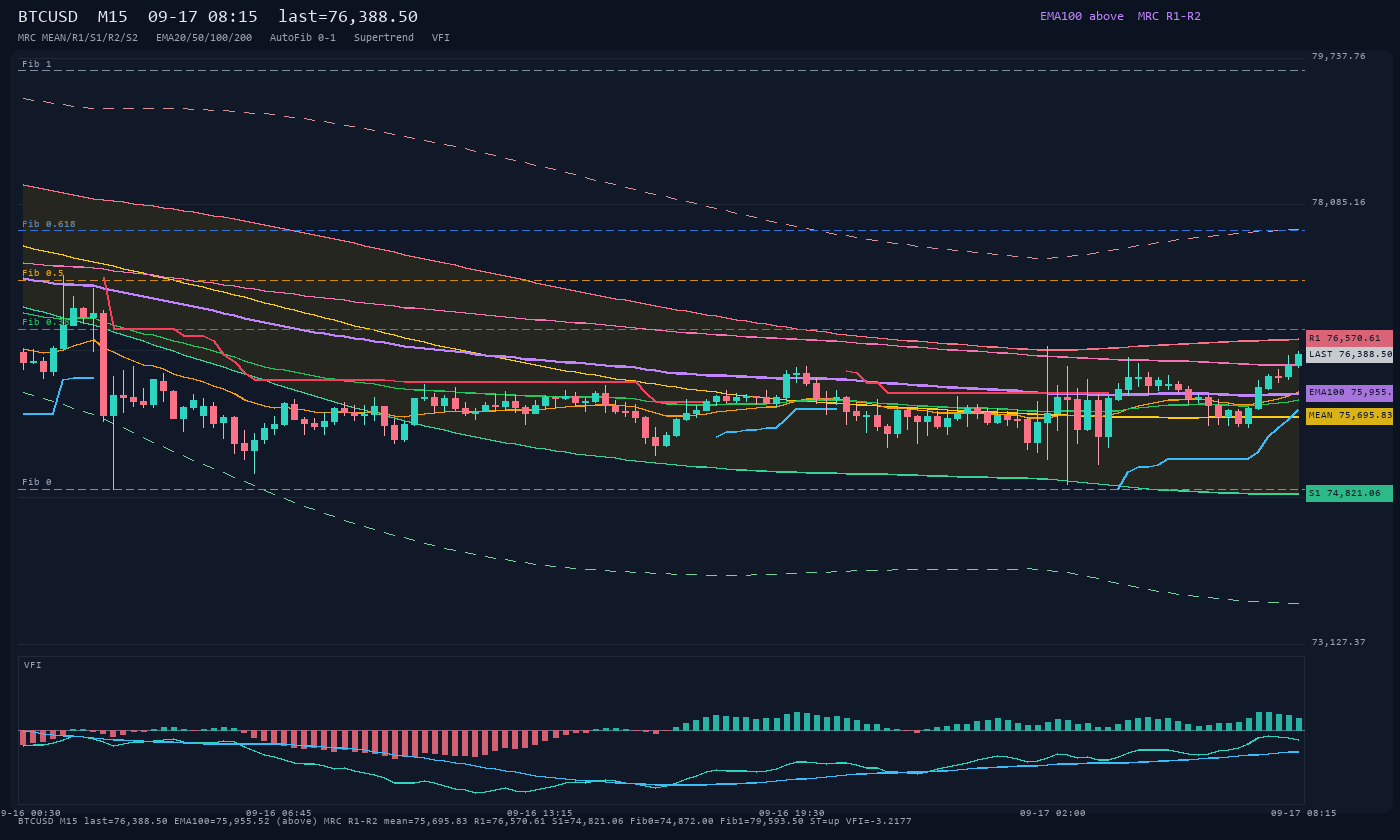
Task: Click the BTCUSD symbol in the chart title
Action: (x=48, y=17)
